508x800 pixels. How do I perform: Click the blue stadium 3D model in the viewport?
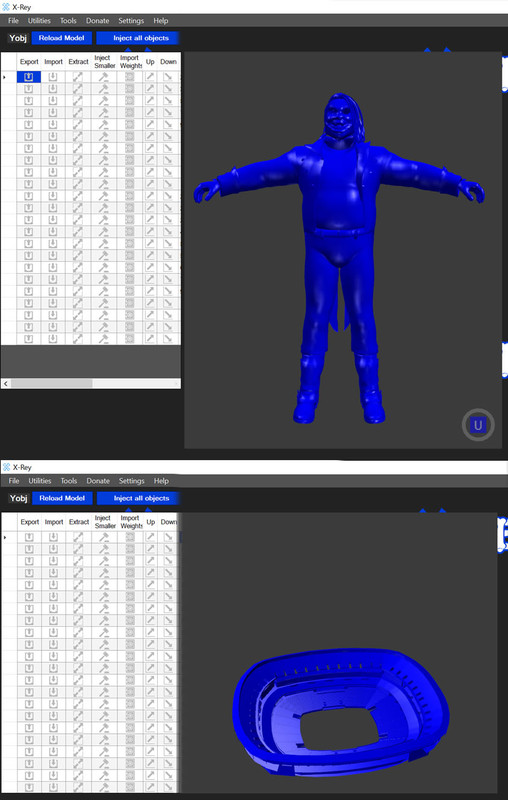[x=341, y=712]
